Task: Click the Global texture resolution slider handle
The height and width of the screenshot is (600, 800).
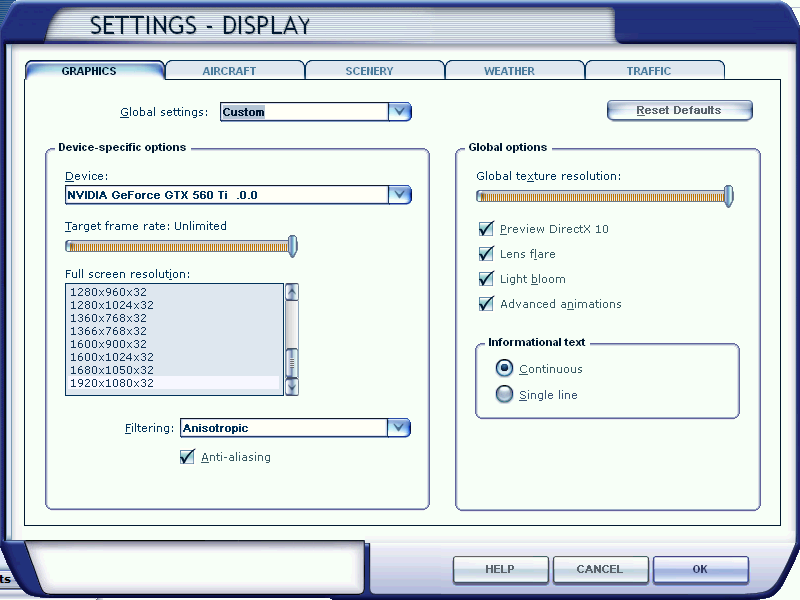Action: pyautogui.click(x=729, y=196)
